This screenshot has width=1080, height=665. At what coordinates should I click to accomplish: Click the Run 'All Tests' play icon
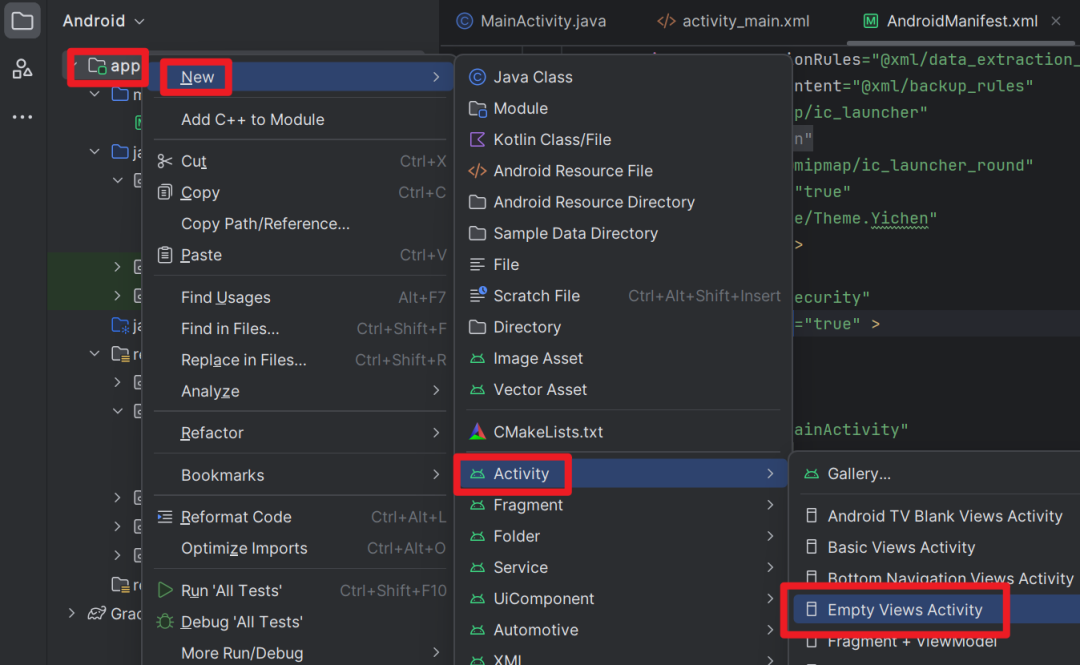(x=165, y=590)
